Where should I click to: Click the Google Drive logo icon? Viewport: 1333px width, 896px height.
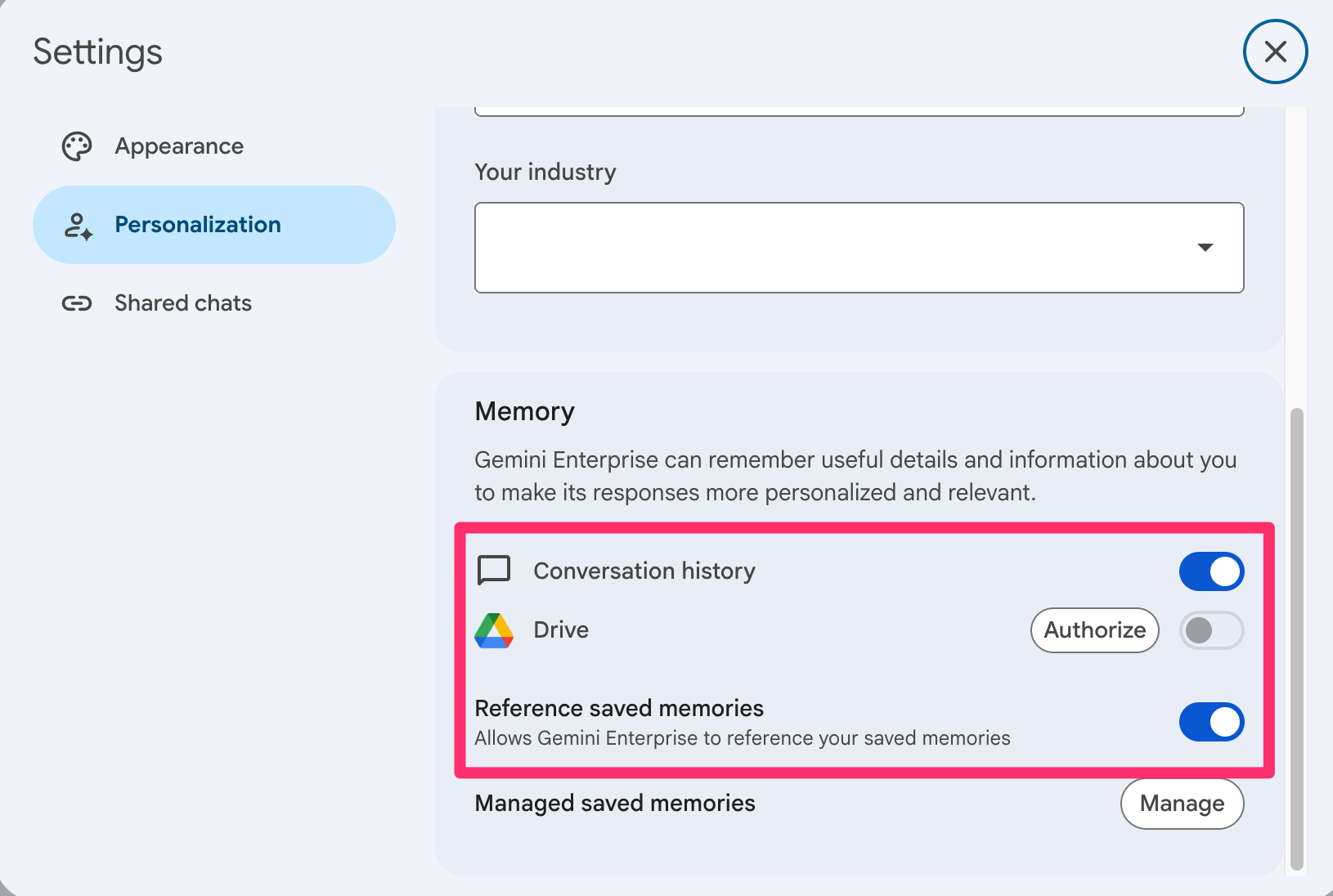pos(494,630)
